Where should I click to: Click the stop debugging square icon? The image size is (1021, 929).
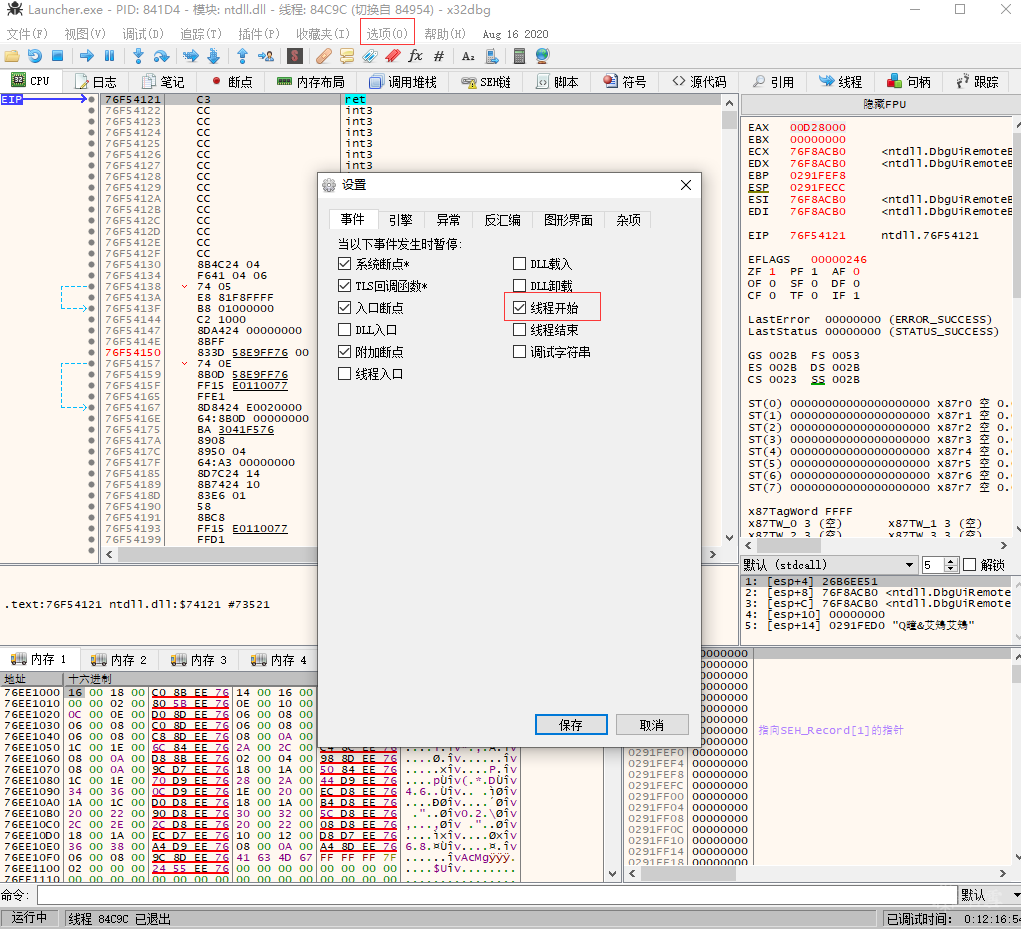pyautogui.click(x=57, y=56)
